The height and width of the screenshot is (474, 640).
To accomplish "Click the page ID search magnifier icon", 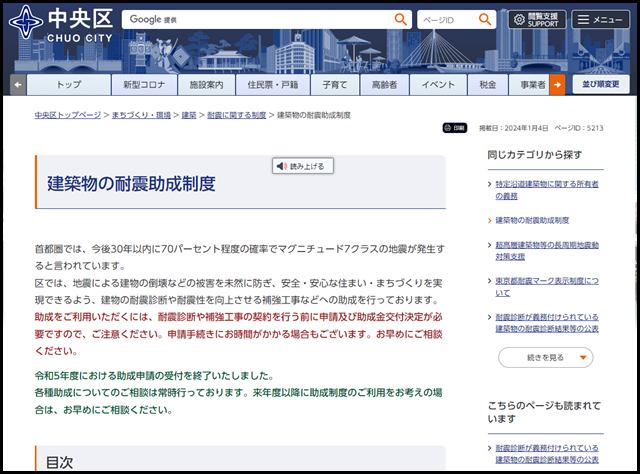I will [486, 19].
